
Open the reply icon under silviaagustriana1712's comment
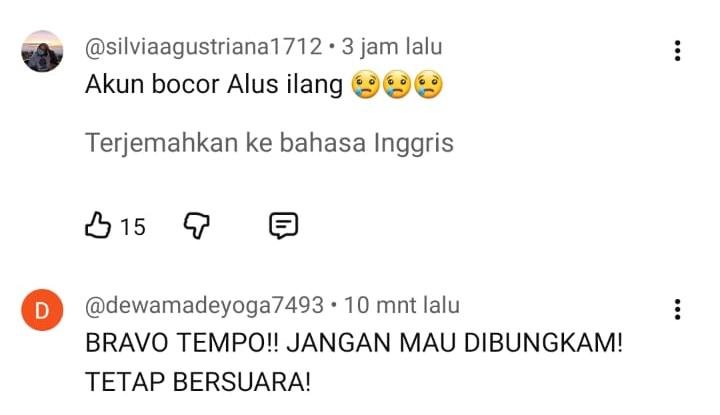[283, 225]
